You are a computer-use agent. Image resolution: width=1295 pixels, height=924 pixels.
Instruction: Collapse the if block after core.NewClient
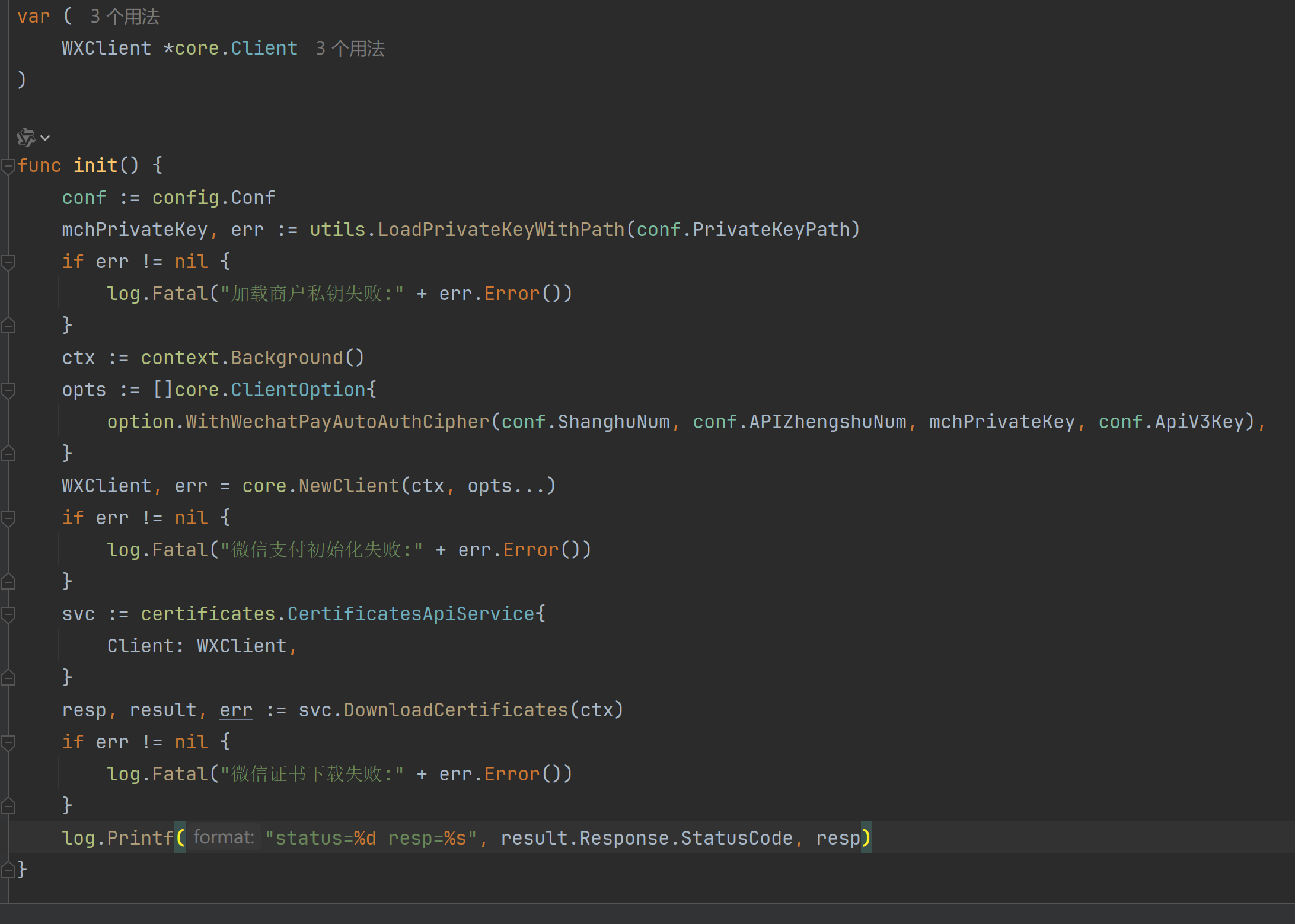coord(8,518)
